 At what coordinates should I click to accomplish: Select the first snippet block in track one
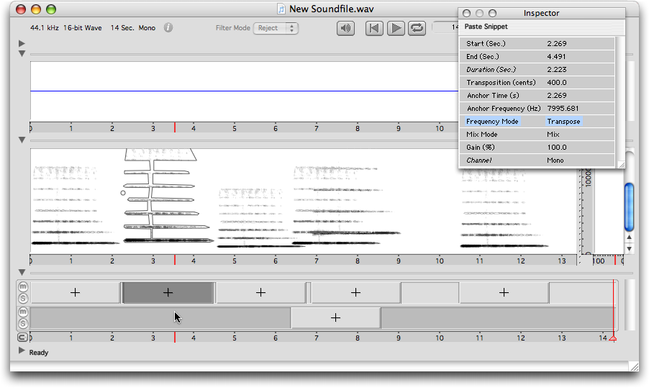[75, 293]
